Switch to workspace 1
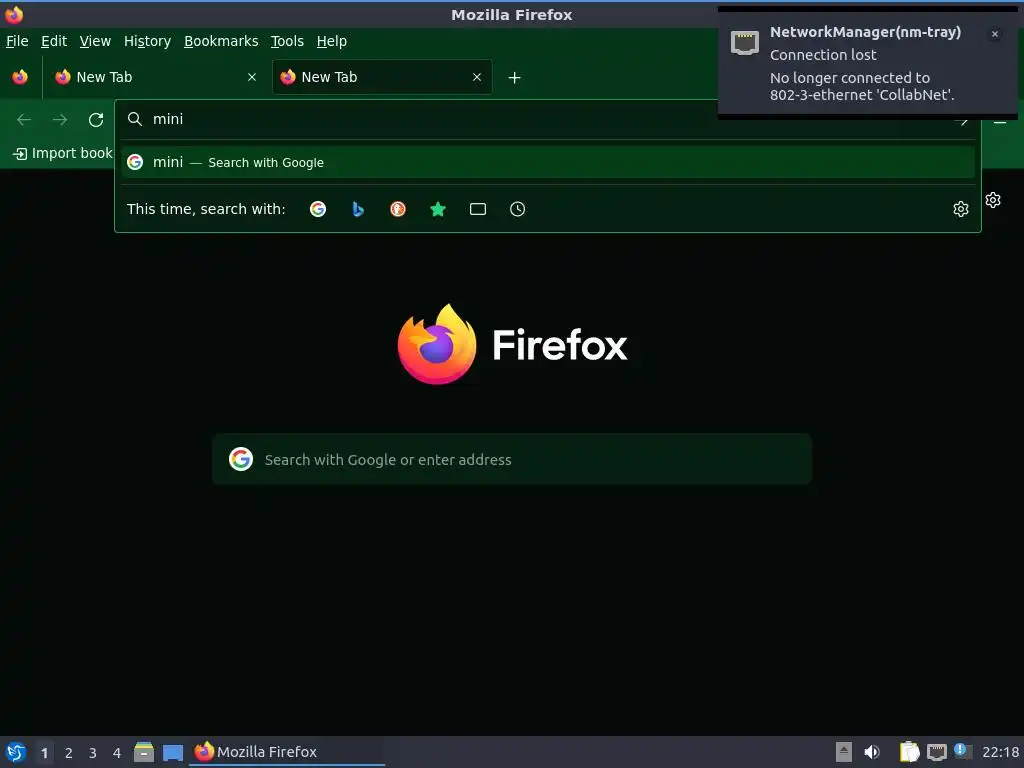The width and height of the screenshot is (1024, 768). [x=44, y=753]
